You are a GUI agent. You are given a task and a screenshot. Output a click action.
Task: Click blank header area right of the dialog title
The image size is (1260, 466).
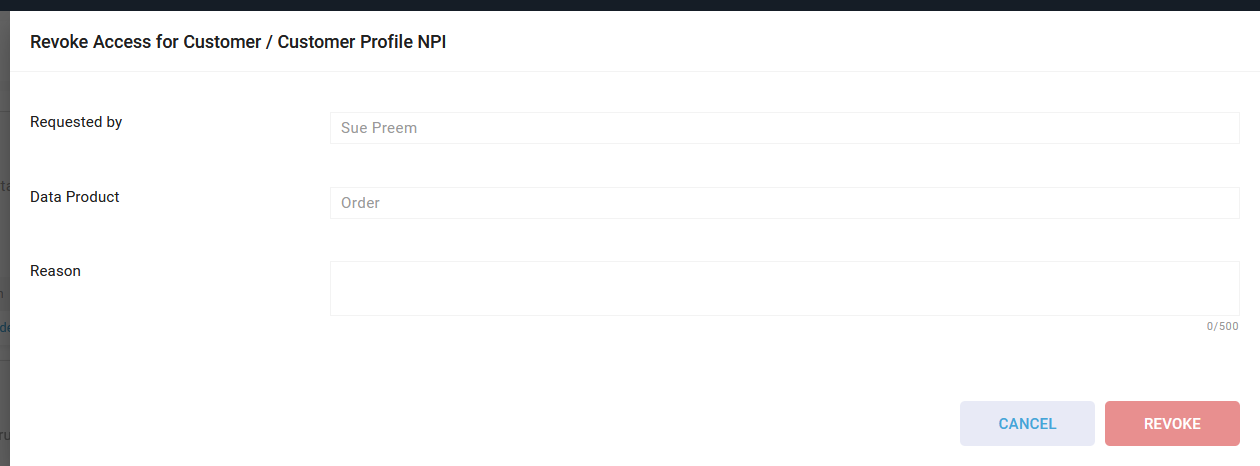tap(850, 42)
